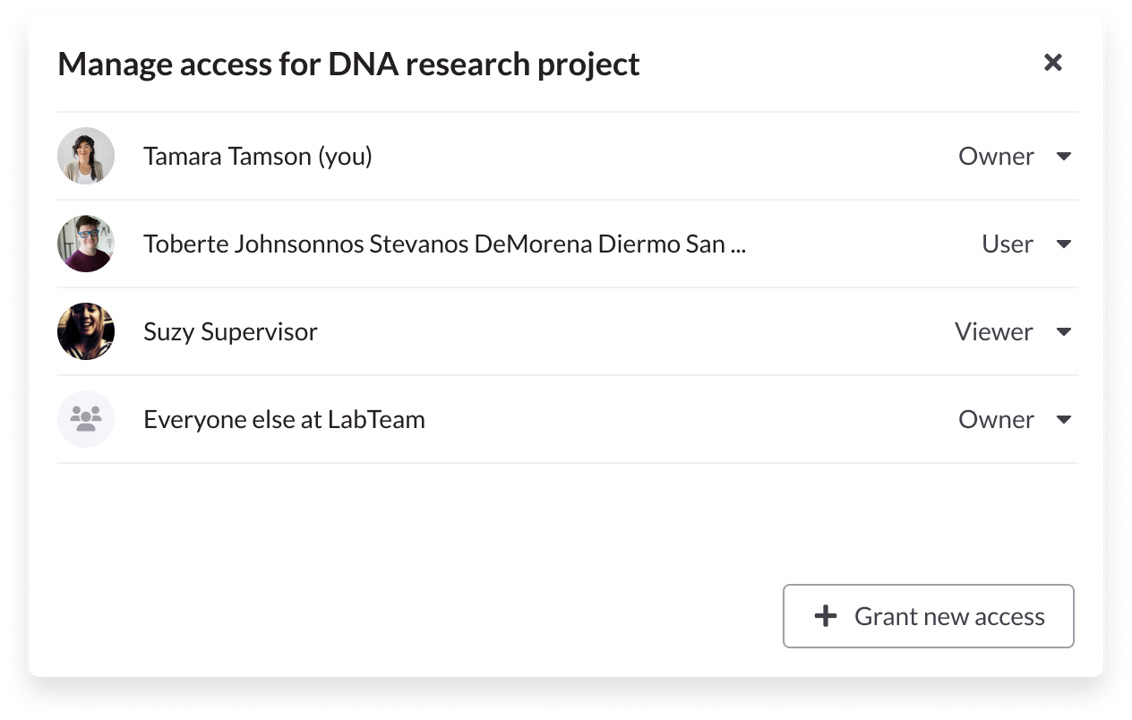Click the plus icon in Grant new access
The image size is (1132, 720).
pyautogui.click(x=825, y=616)
